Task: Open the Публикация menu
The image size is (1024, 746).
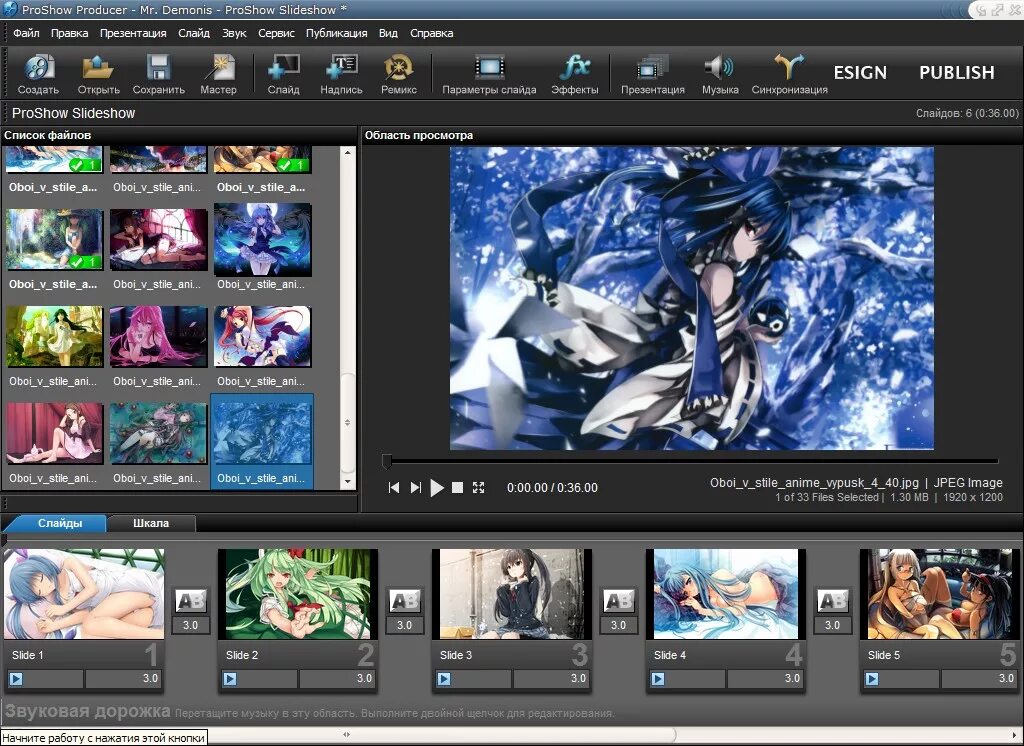Action: pyautogui.click(x=336, y=33)
